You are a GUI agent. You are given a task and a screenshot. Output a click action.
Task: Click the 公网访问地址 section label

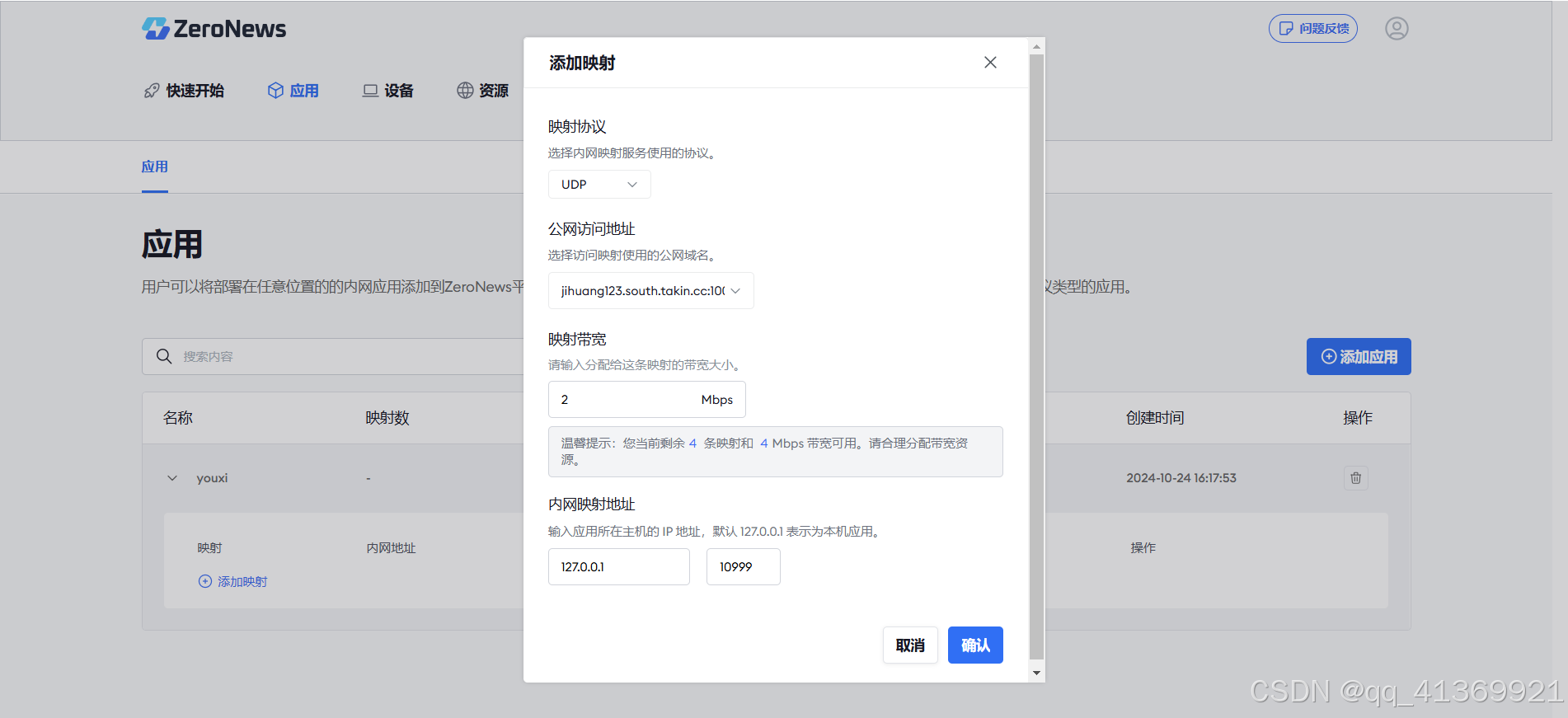coord(592,229)
